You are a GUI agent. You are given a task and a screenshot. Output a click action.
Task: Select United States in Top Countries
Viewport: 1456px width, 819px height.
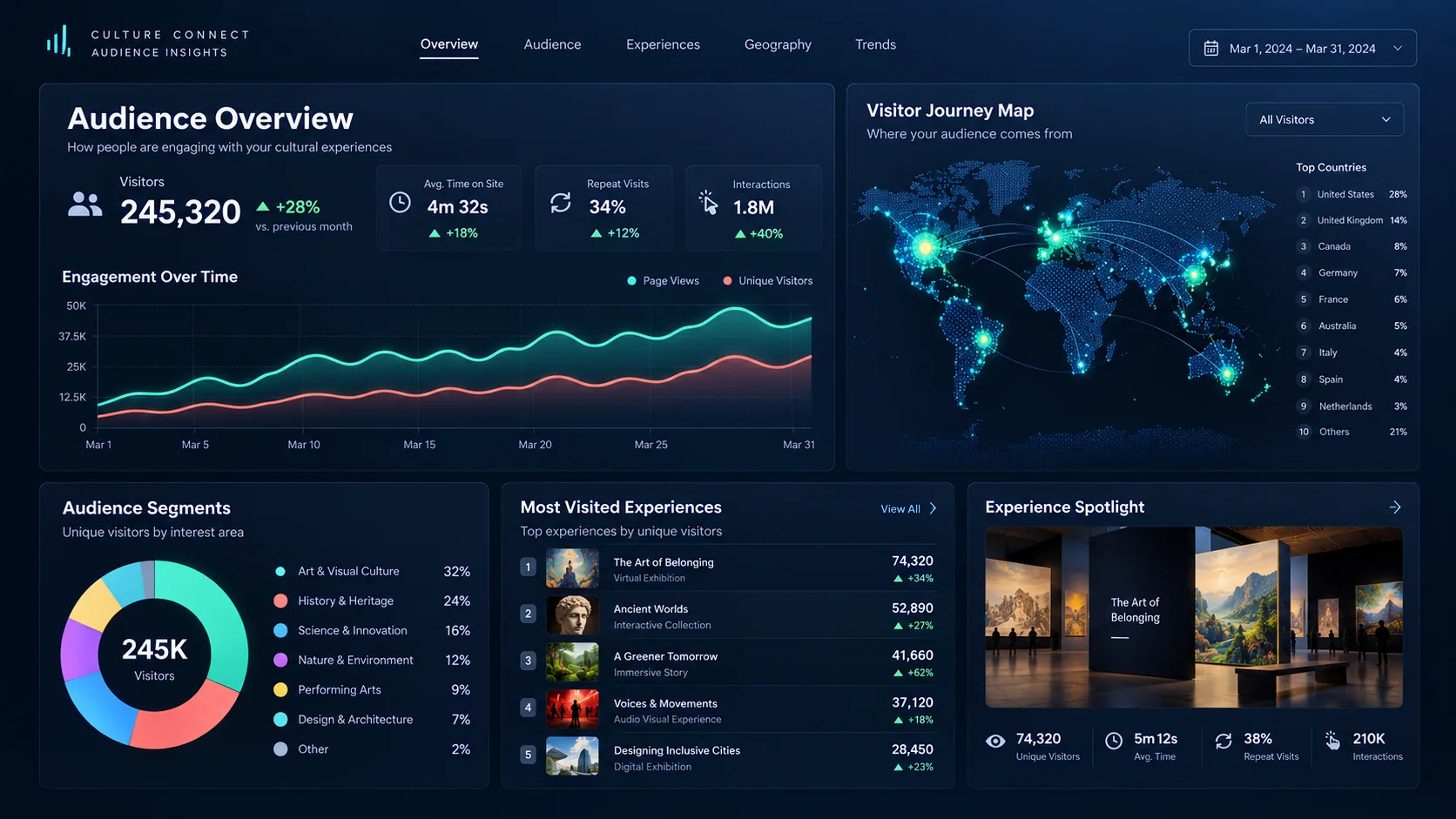point(1352,195)
